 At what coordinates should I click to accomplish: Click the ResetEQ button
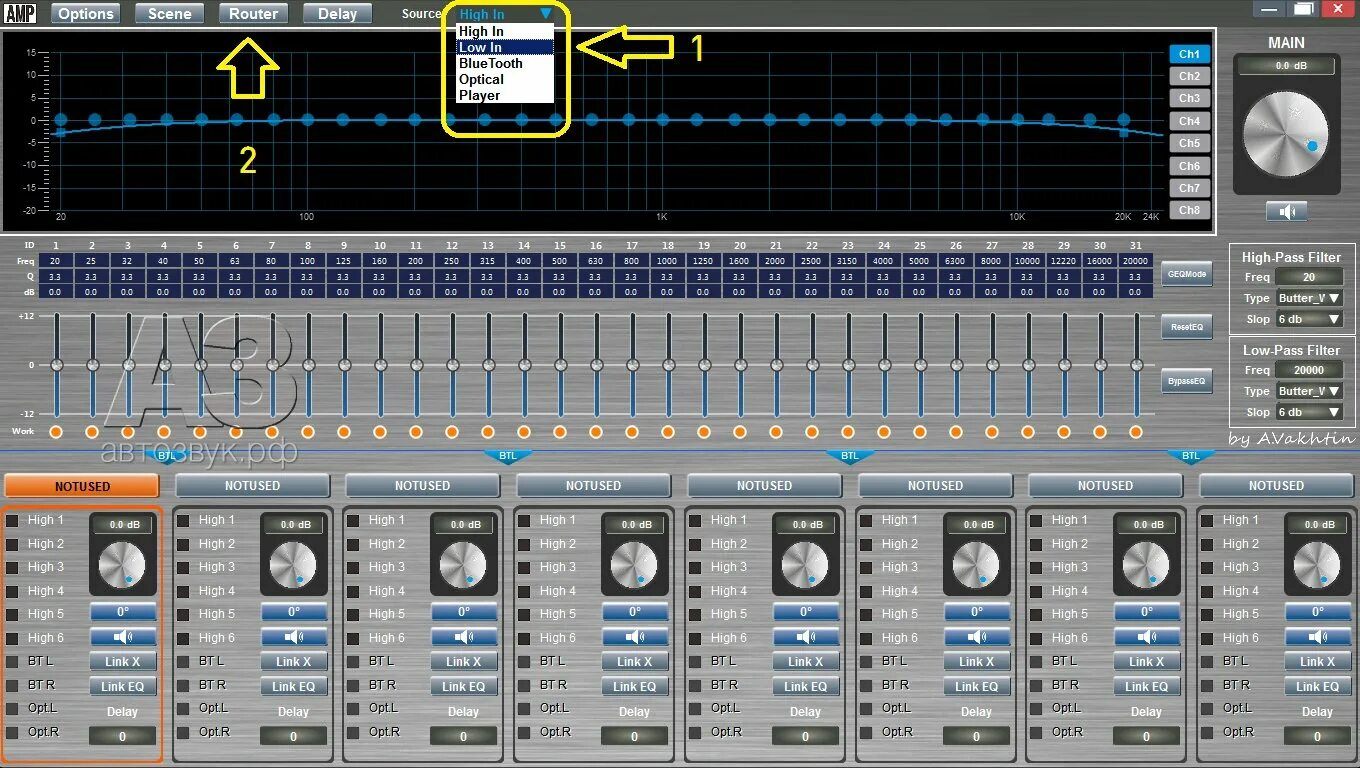[1186, 327]
